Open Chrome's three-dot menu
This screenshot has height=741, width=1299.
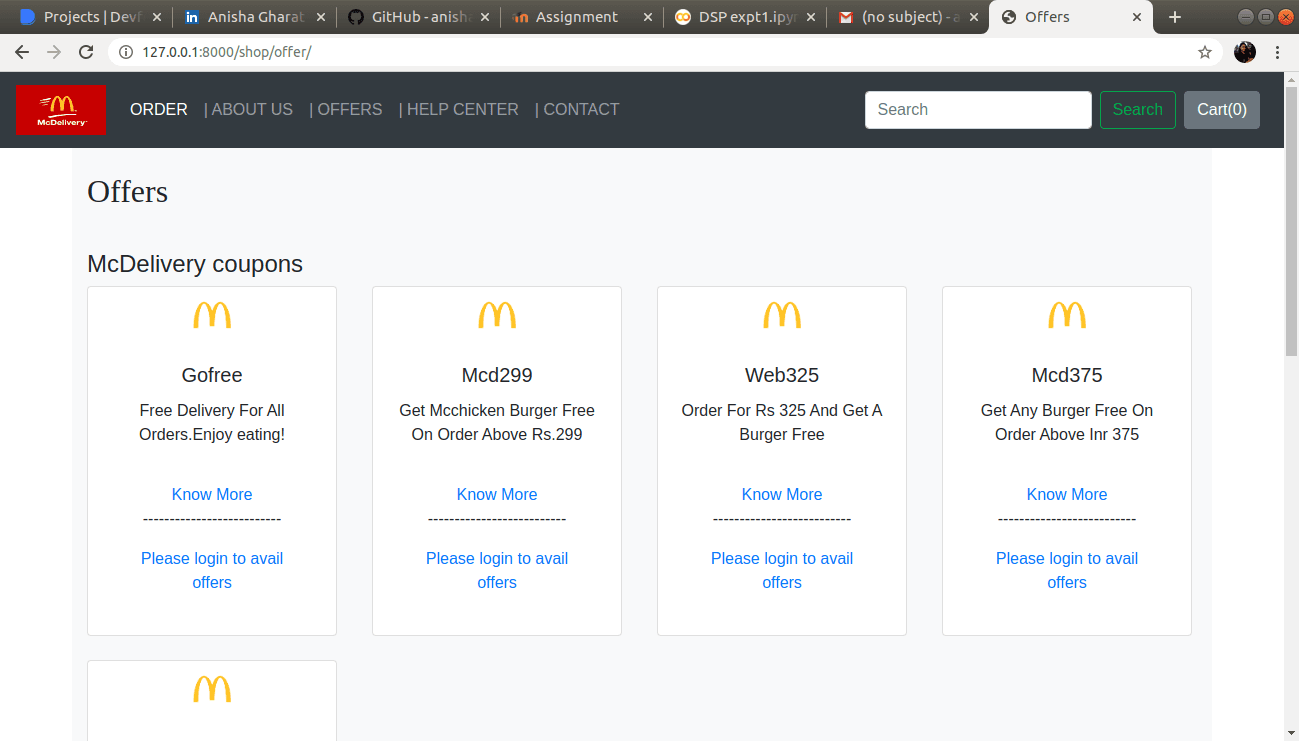(1278, 52)
